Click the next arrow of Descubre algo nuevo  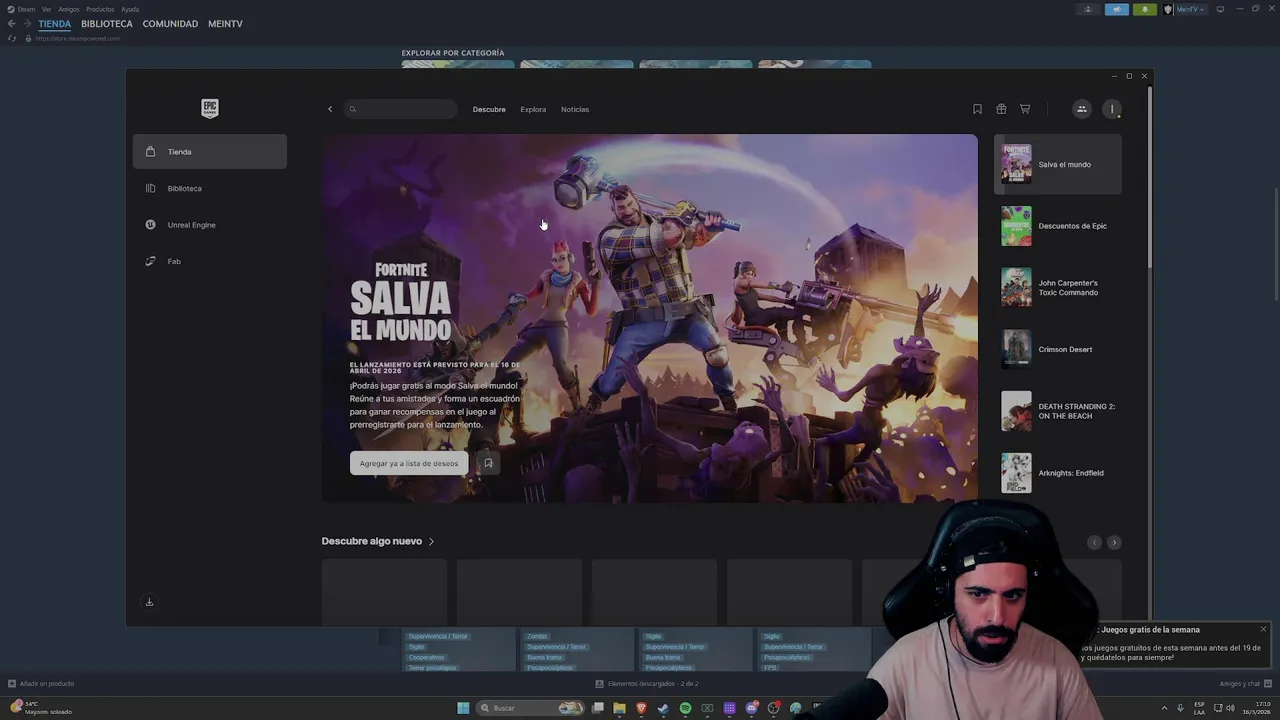[x=1114, y=542]
